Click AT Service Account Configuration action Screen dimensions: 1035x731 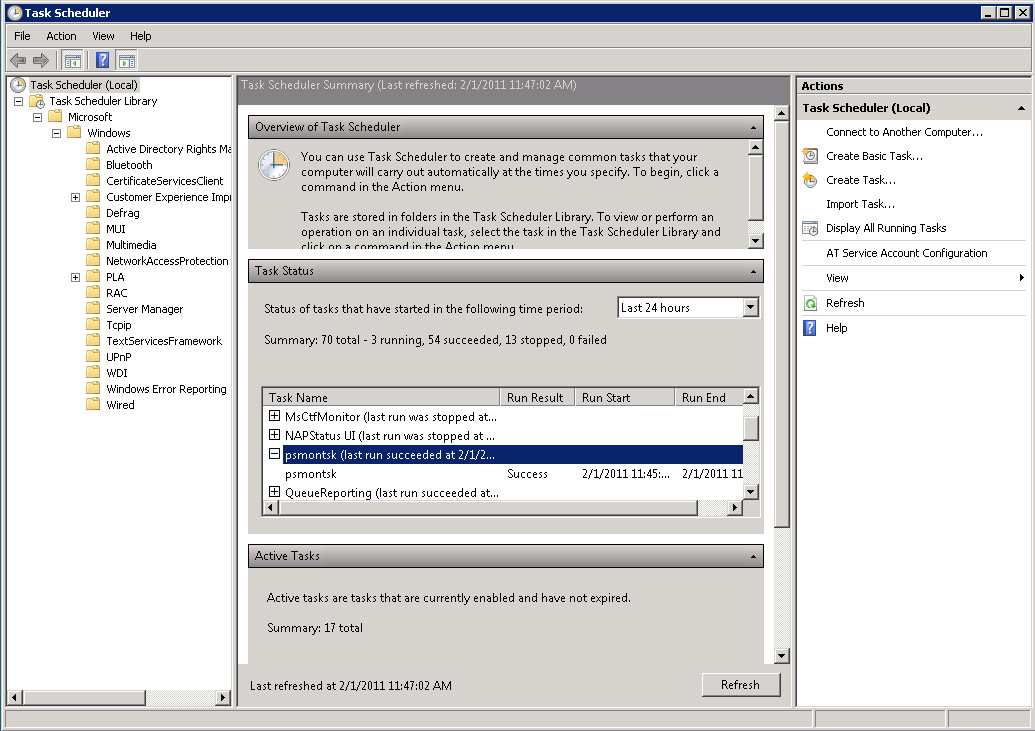click(906, 253)
